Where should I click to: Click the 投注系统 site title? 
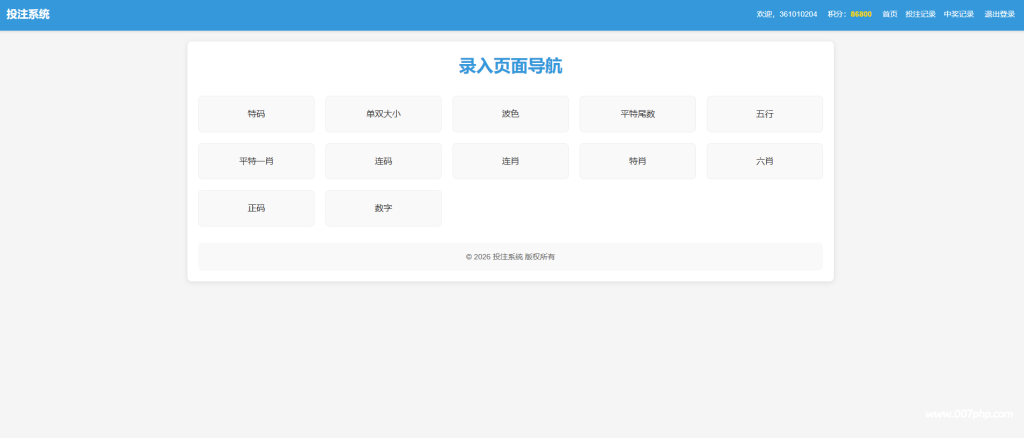28,14
